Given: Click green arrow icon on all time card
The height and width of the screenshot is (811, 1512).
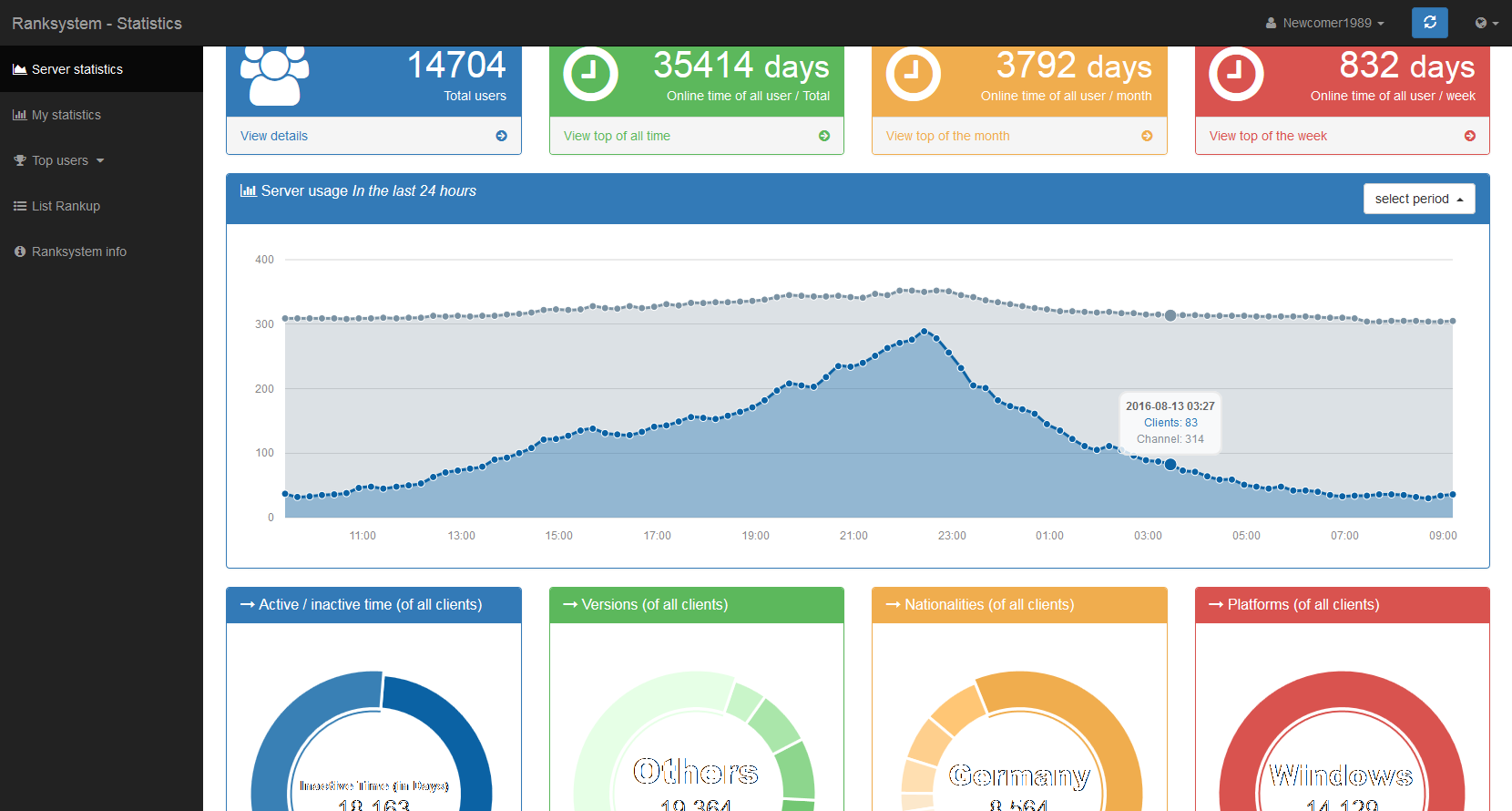Looking at the screenshot, I should 824,136.
